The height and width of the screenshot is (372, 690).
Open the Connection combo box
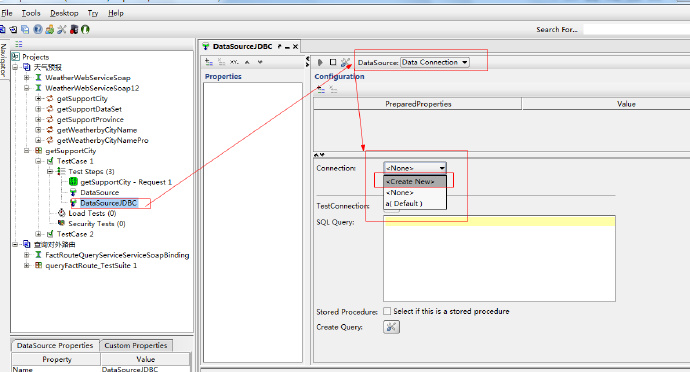pyautogui.click(x=415, y=168)
